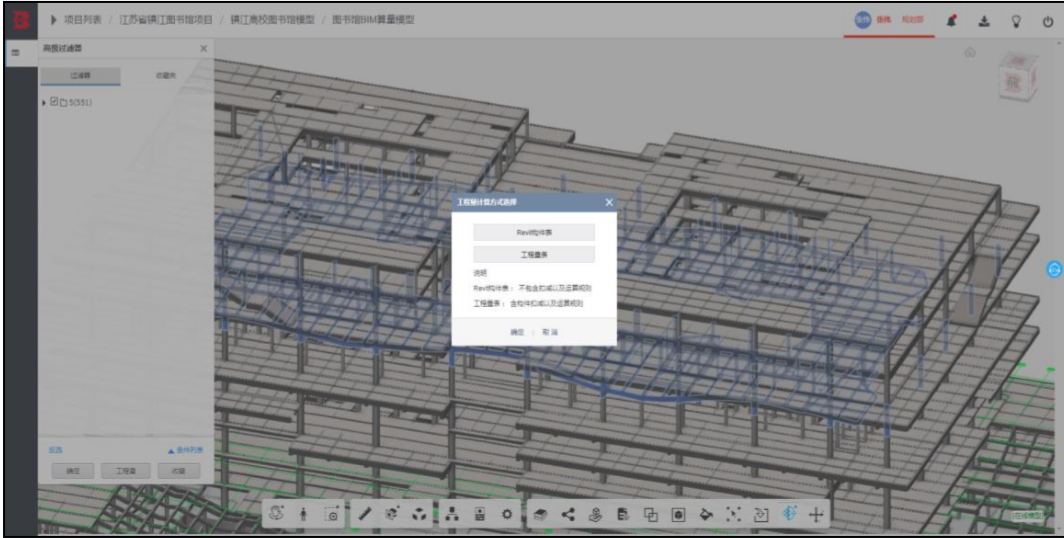The image size is (1064, 538).
Task: Open the notification bell icon
Action: point(952,20)
